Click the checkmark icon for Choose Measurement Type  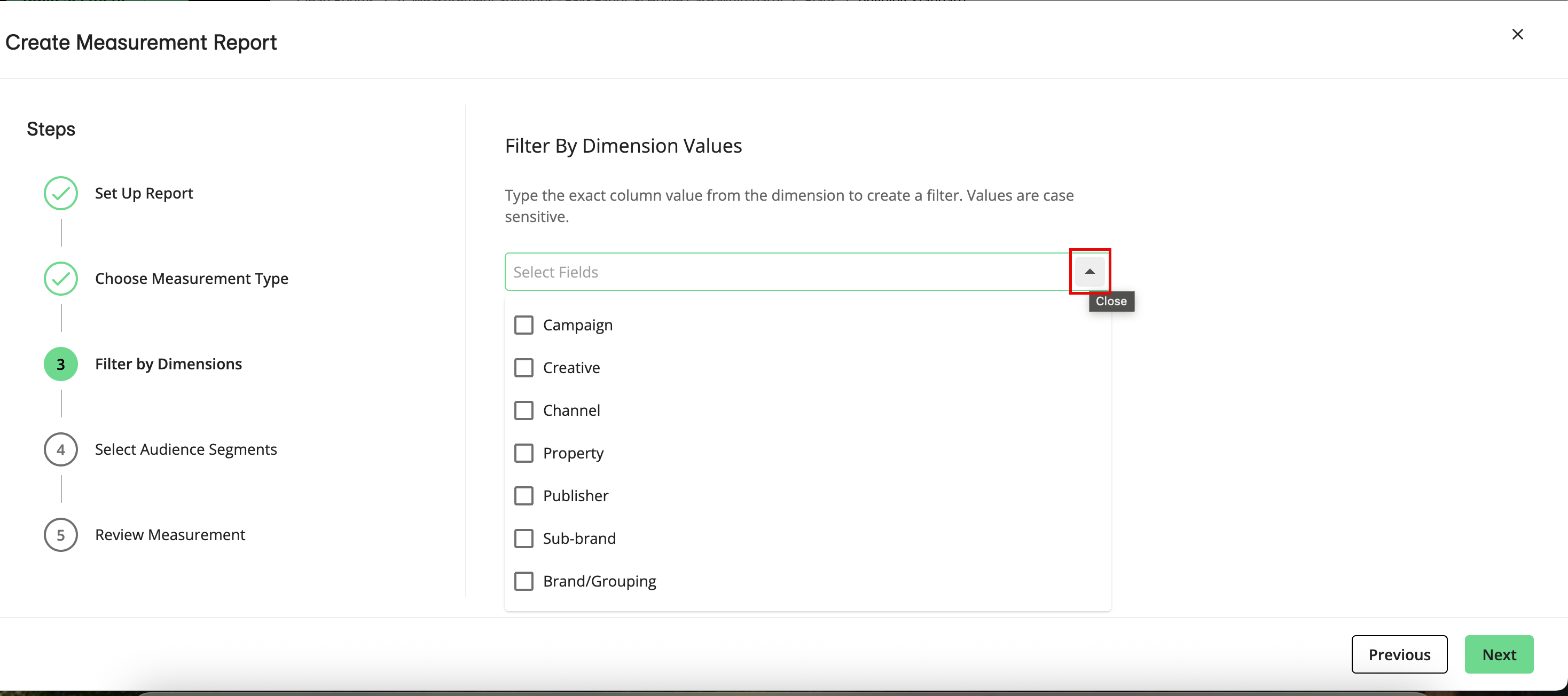60,279
